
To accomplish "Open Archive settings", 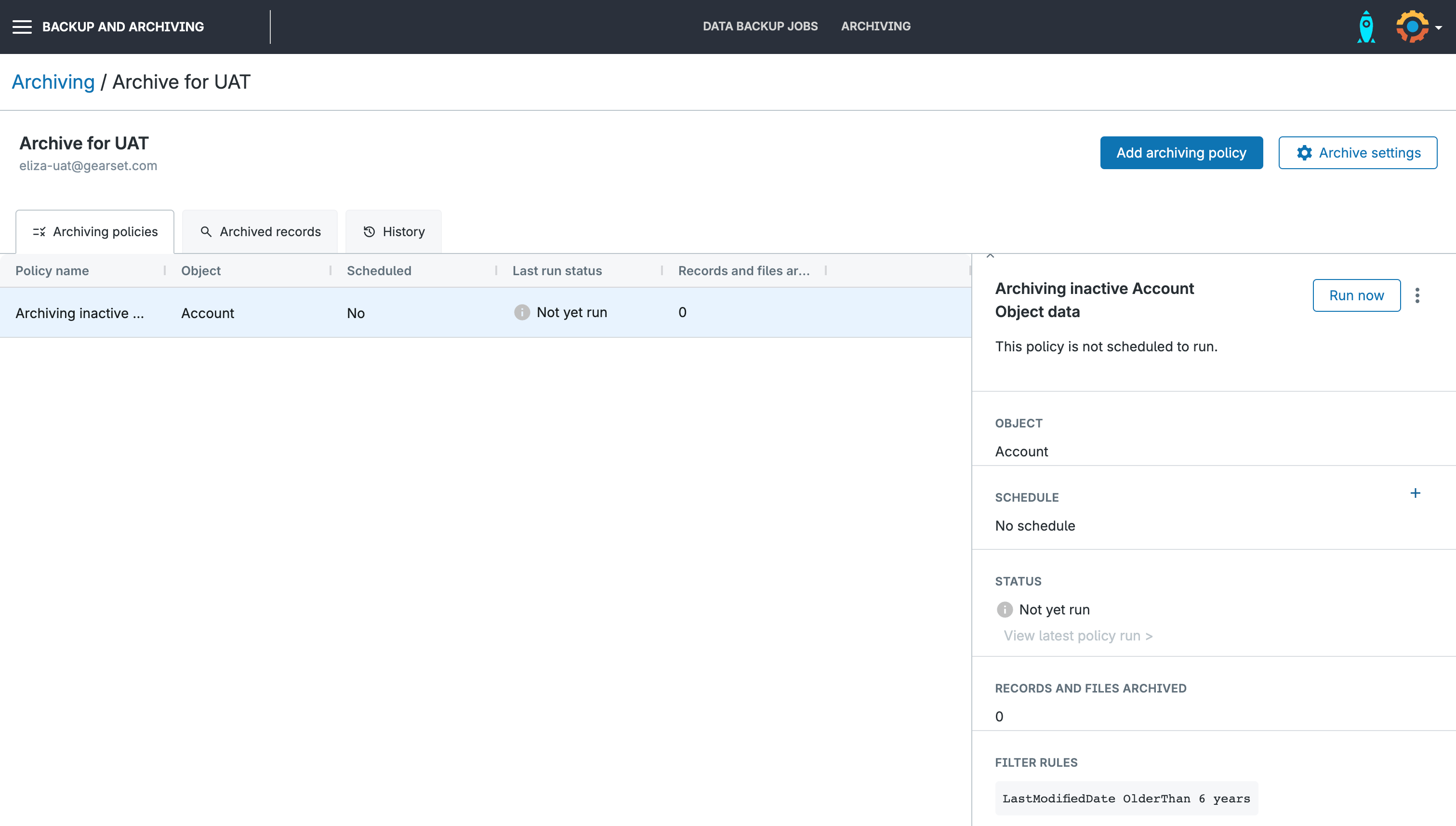I will pyautogui.click(x=1357, y=153).
